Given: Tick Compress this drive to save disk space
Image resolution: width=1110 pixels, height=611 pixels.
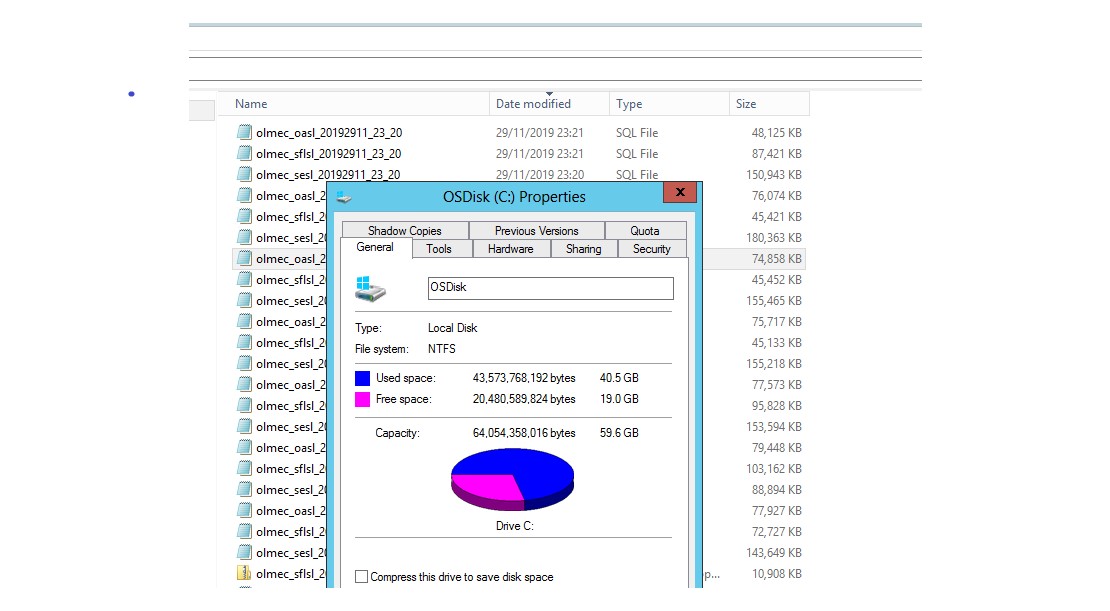Looking at the screenshot, I should 362,576.
